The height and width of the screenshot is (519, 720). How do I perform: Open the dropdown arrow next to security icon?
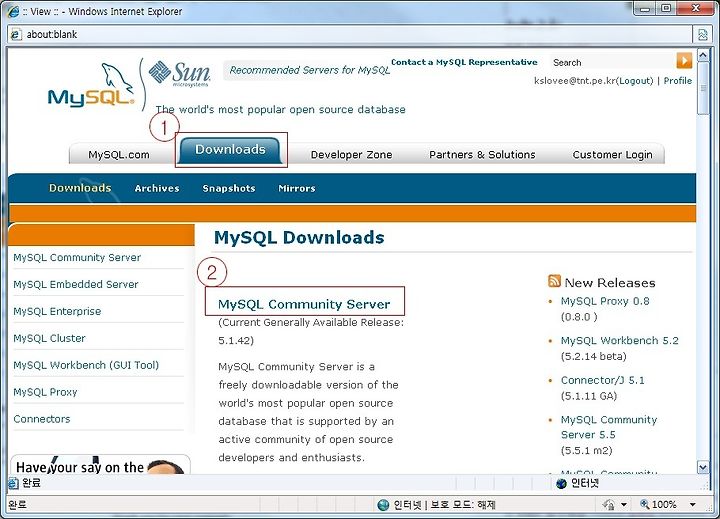624,505
